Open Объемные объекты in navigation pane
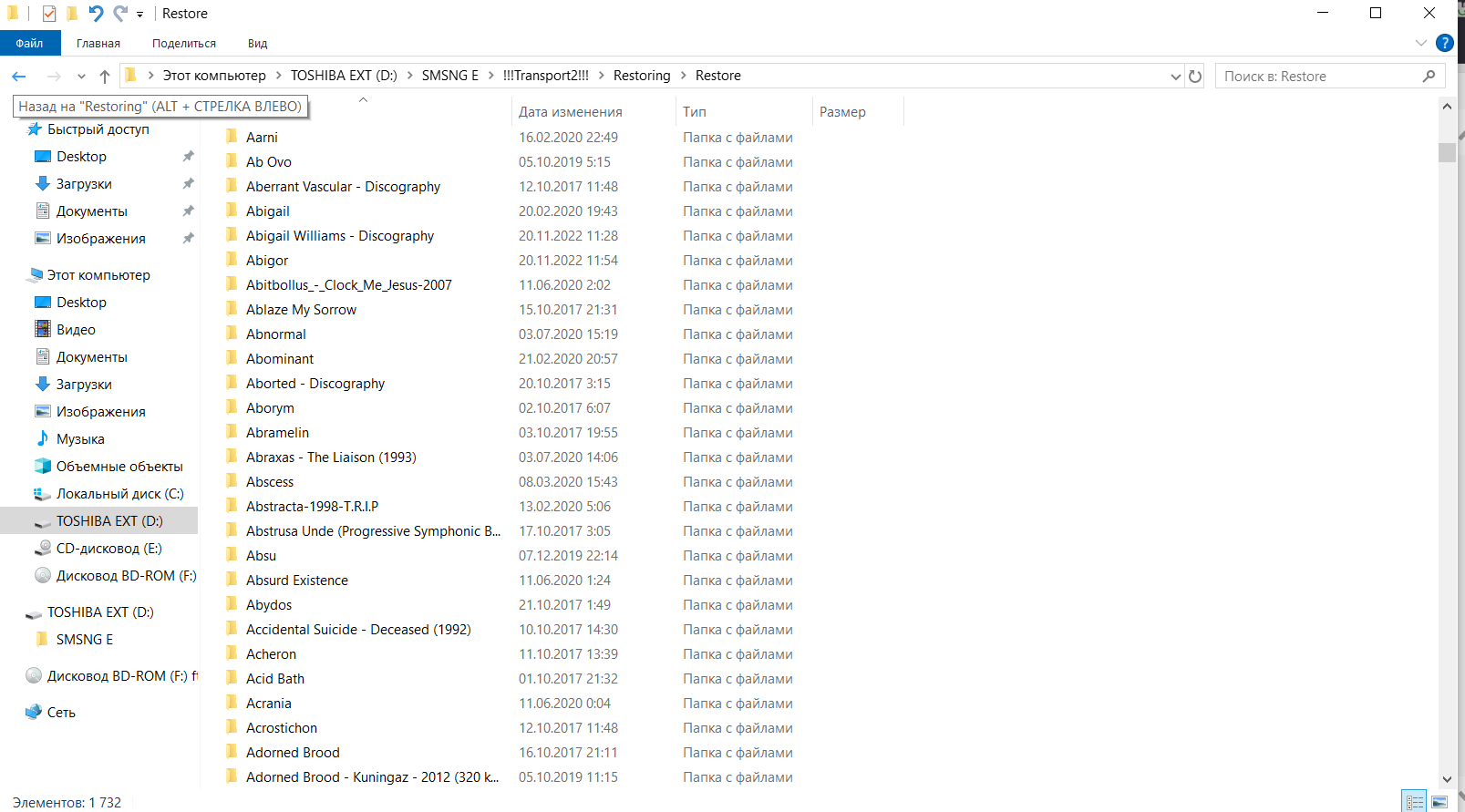Screen dimensions: 1465x812 119,467
